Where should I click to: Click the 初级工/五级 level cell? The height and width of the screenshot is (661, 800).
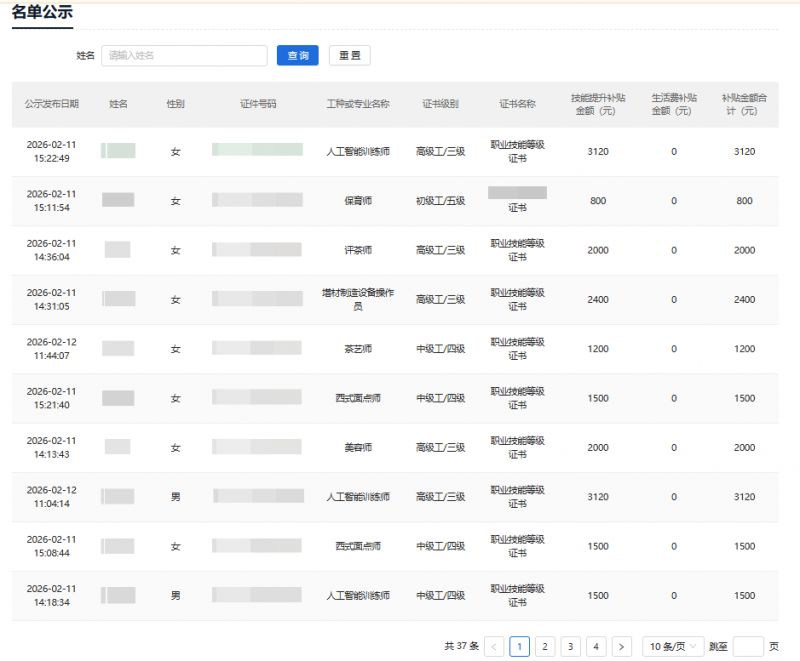(x=440, y=201)
